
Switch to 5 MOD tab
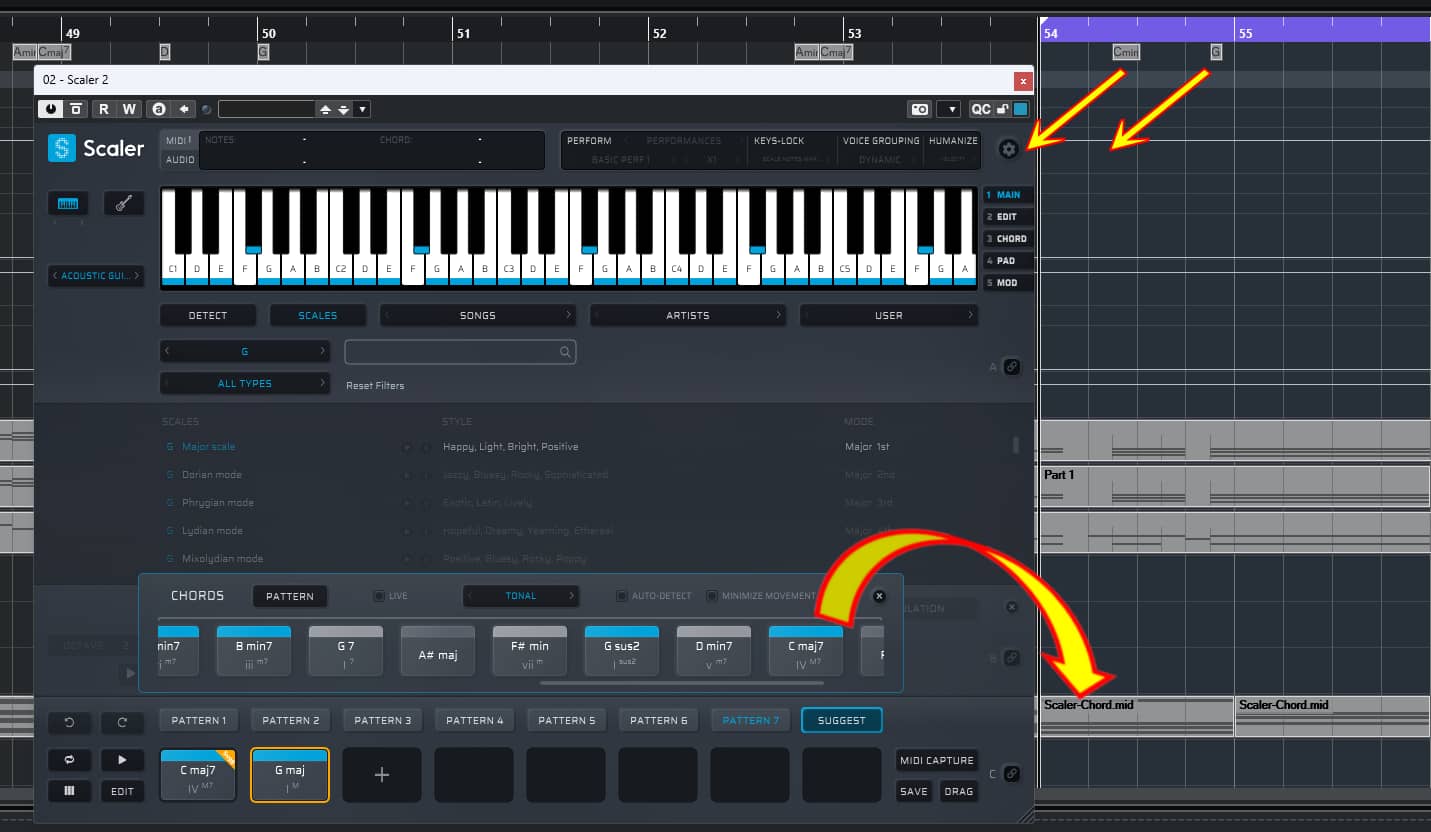tap(1008, 283)
